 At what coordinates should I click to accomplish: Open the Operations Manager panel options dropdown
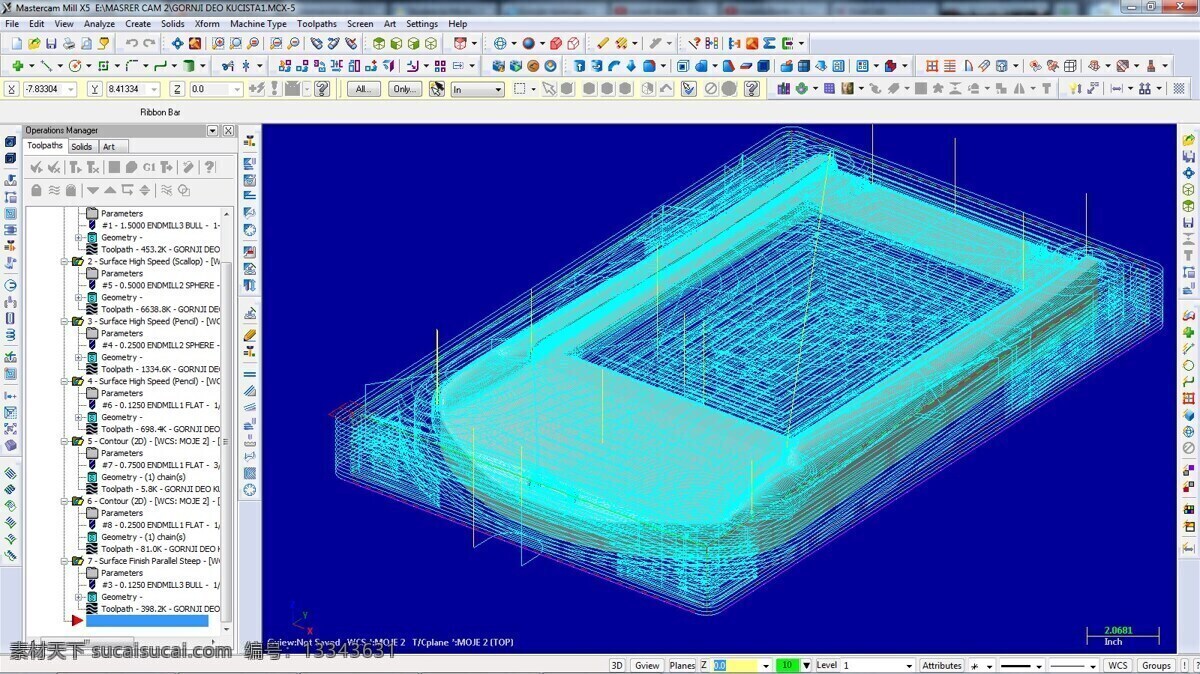(x=212, y=131)
